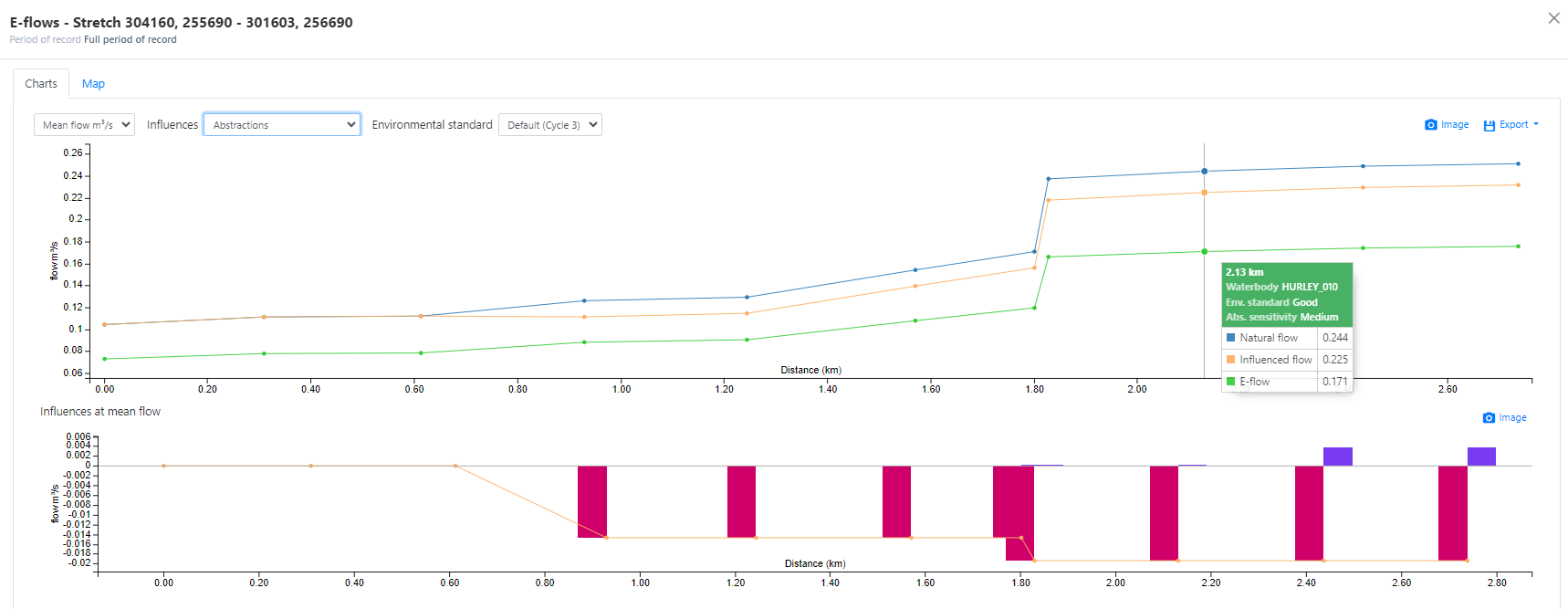
Task: Click the purple bar near 2.40 km
Action: (1337, 457)
